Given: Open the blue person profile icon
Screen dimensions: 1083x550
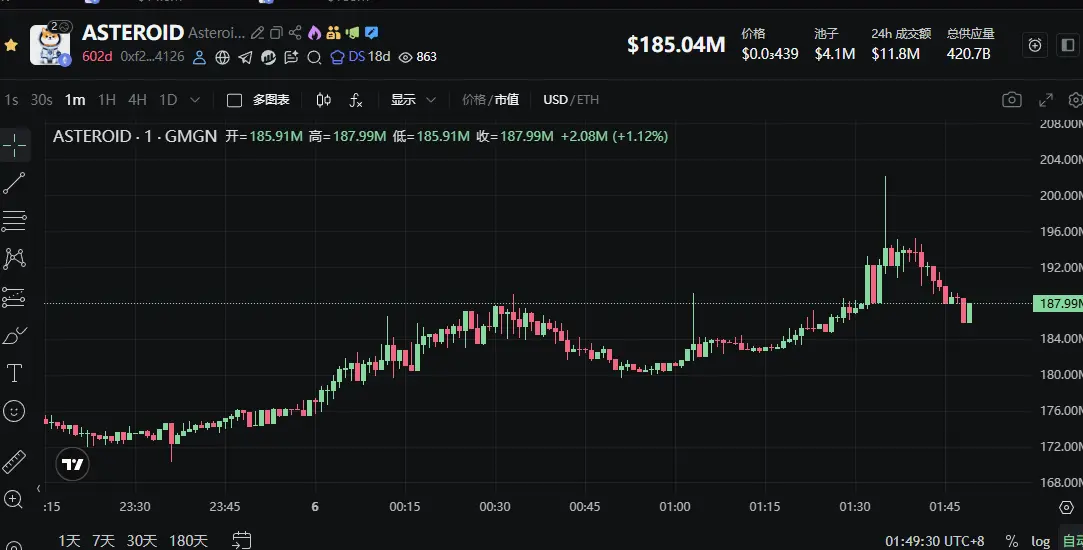Looking at the screenshot, I should [x=199, y=57].
